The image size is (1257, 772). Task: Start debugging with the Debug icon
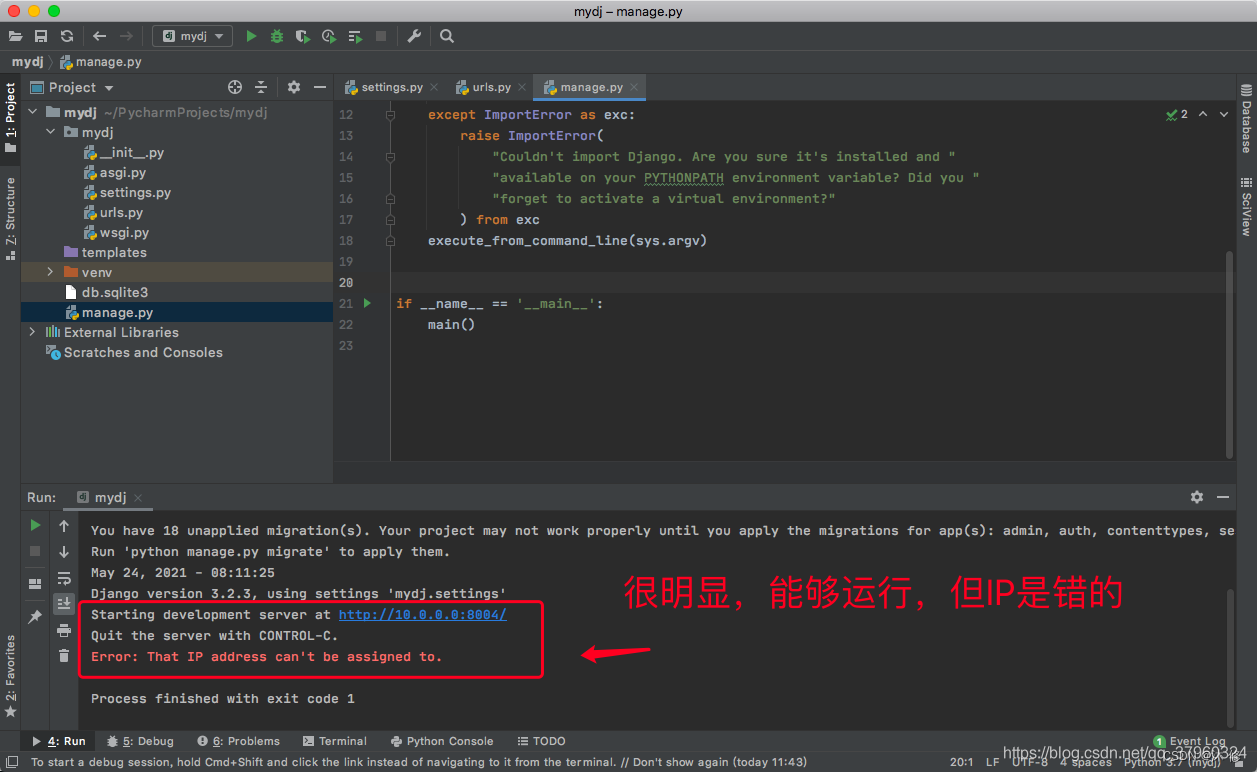click(x=276, y=35)
